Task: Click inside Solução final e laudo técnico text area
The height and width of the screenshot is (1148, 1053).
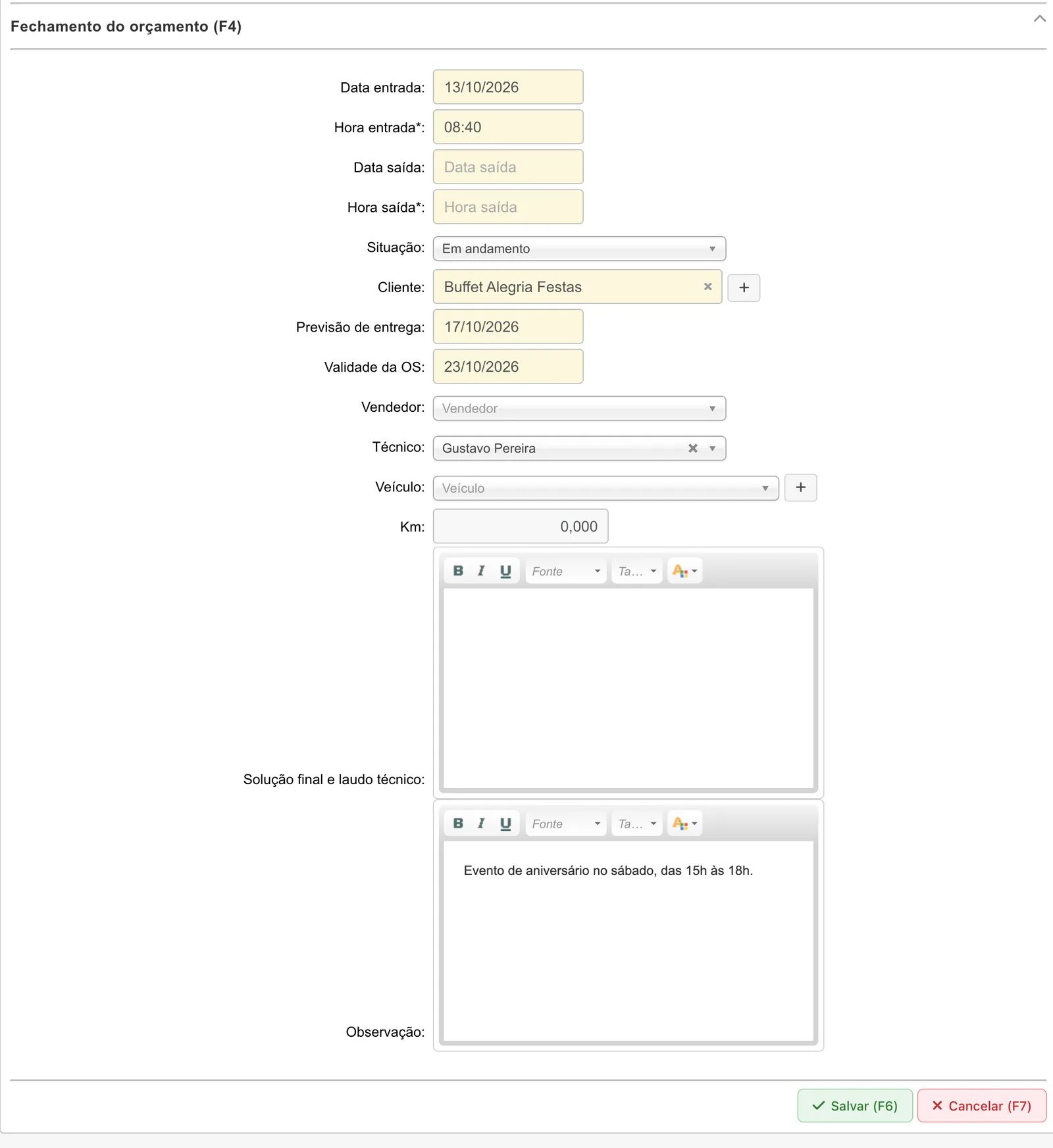Action: tap(629, 688)
